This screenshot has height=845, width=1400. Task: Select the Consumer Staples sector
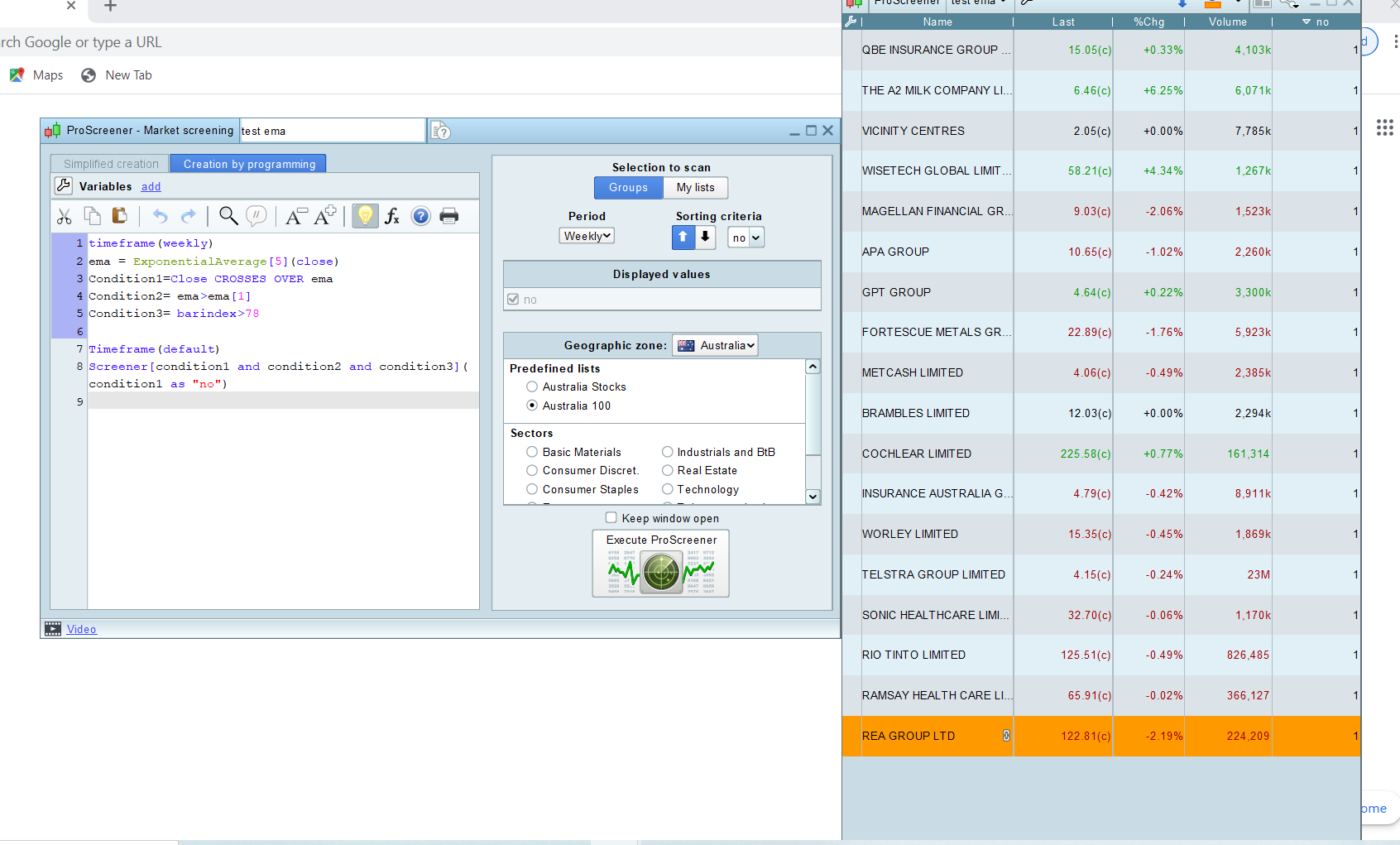(532, 489)
